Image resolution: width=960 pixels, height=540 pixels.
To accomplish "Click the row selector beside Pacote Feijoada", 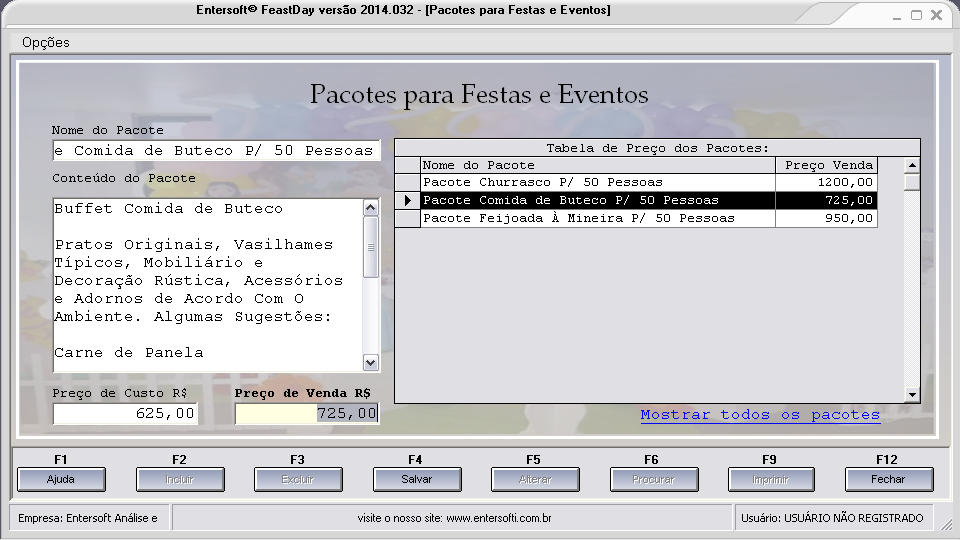I will [408, 218].
